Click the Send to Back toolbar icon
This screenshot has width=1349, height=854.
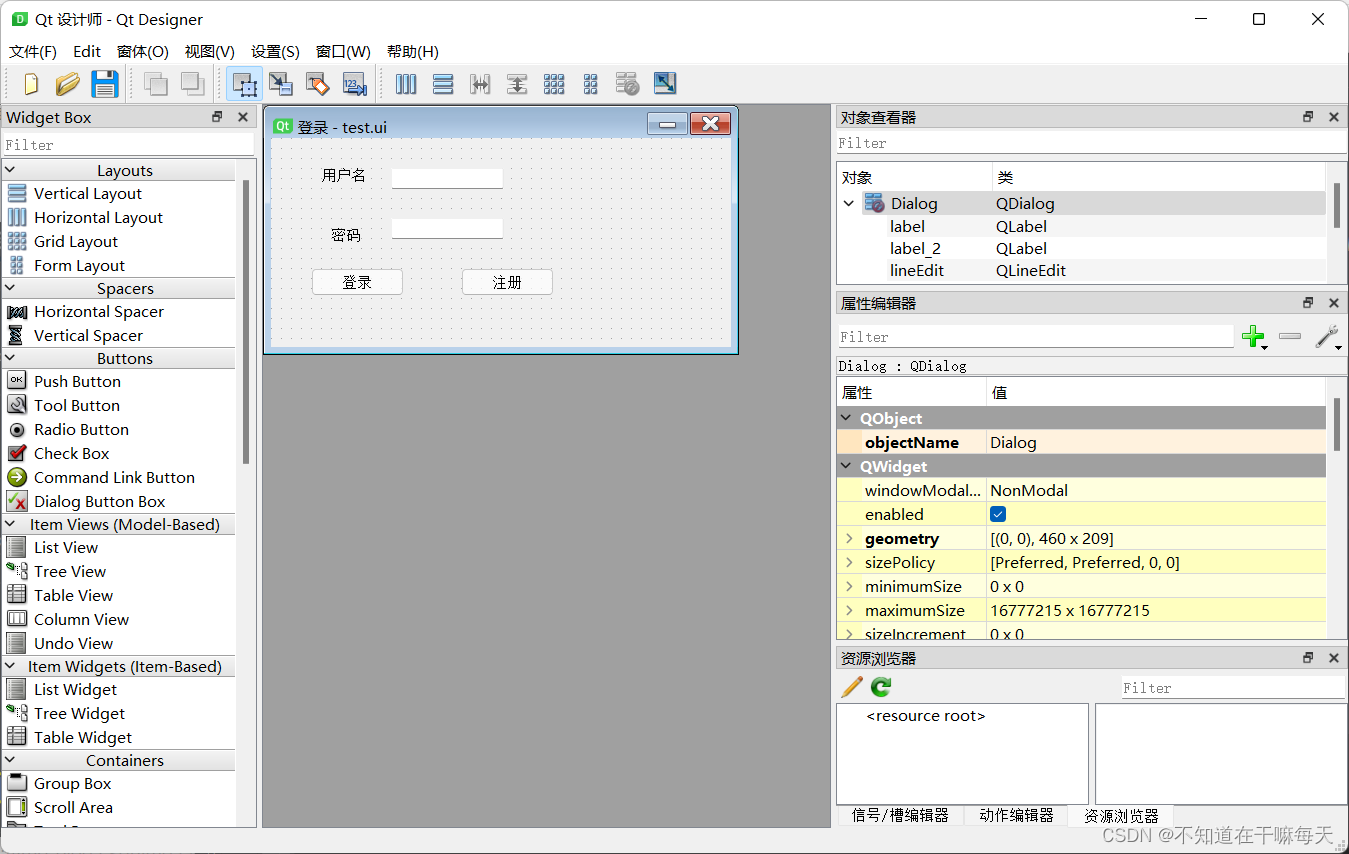point(156,84)
